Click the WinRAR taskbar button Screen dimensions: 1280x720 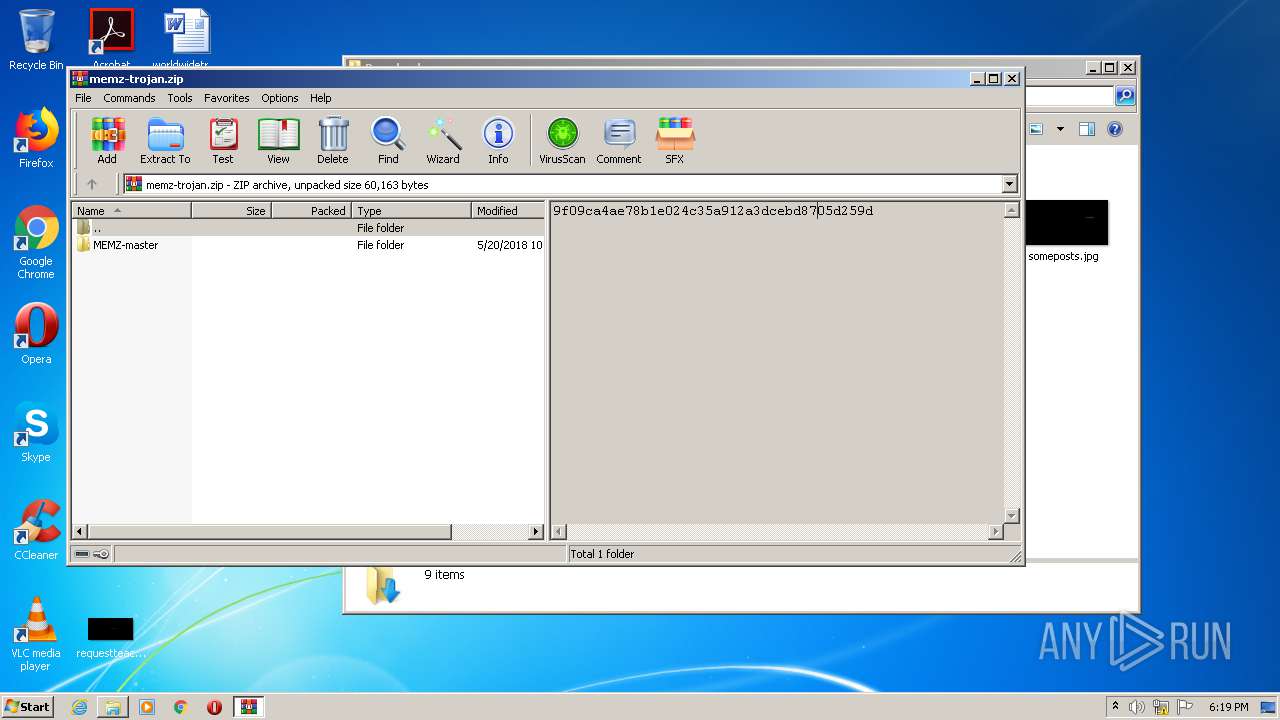[248, 707]
